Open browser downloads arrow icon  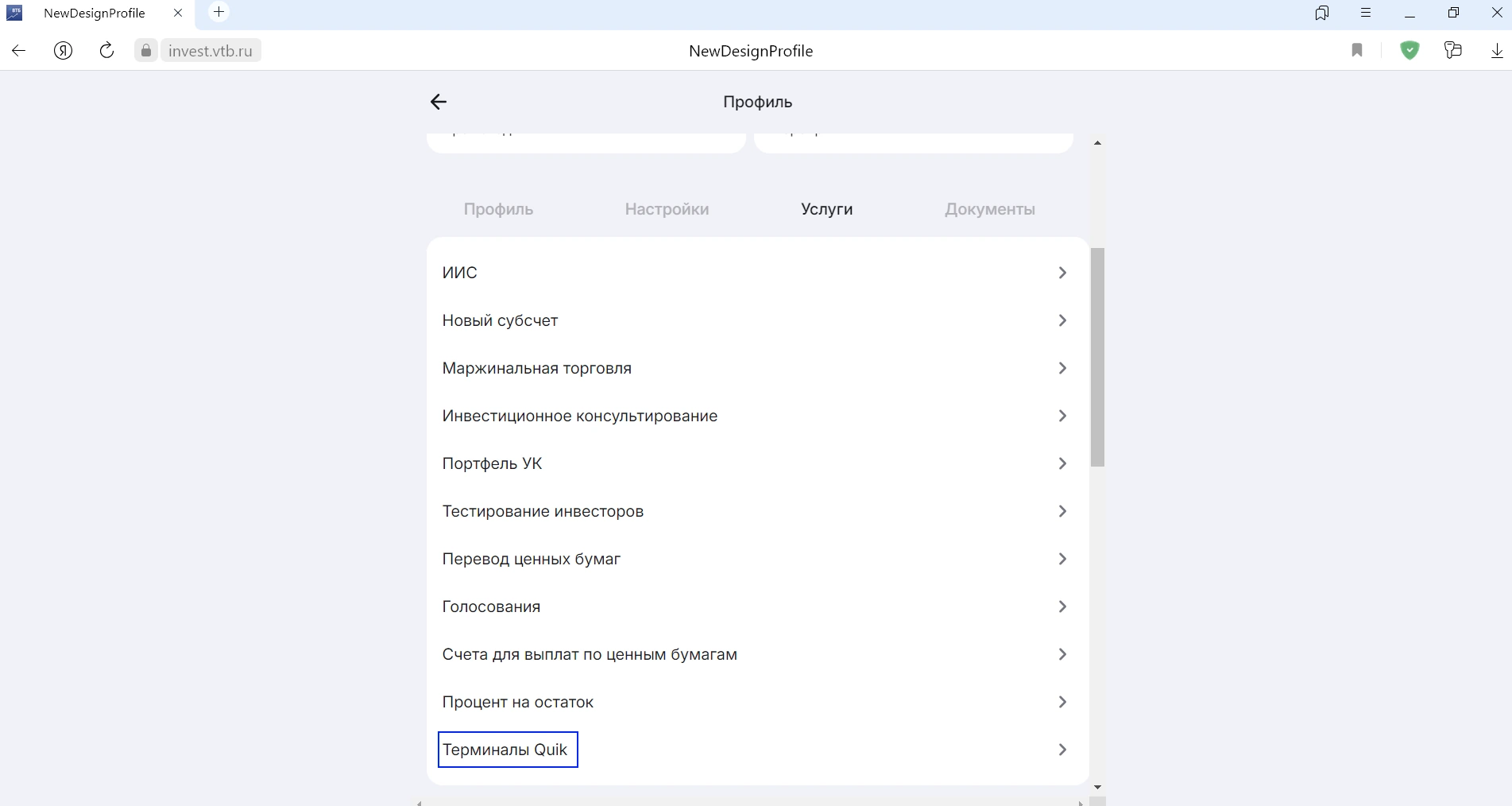[x=1496, y=51]
